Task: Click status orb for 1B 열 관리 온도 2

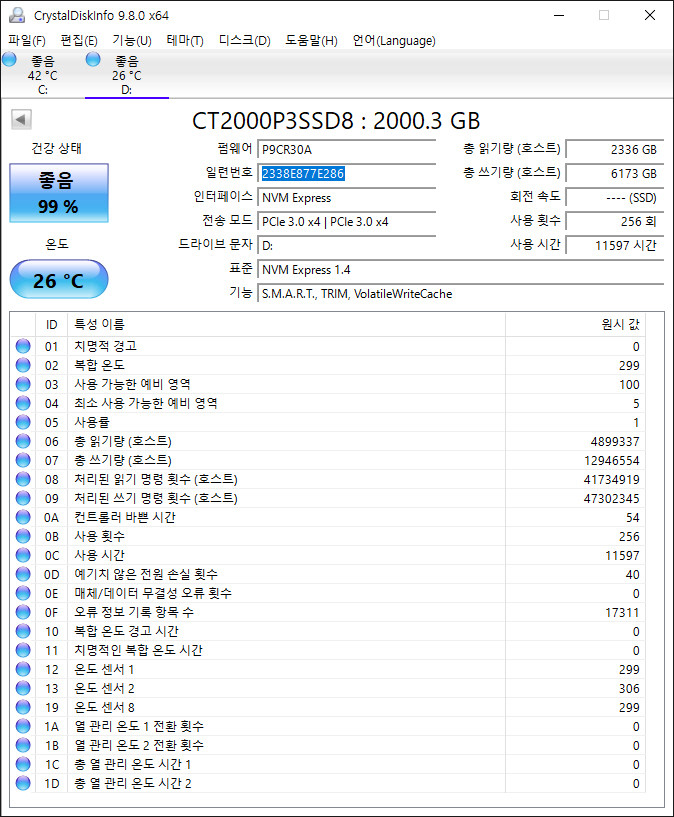Action: [23, 745]
